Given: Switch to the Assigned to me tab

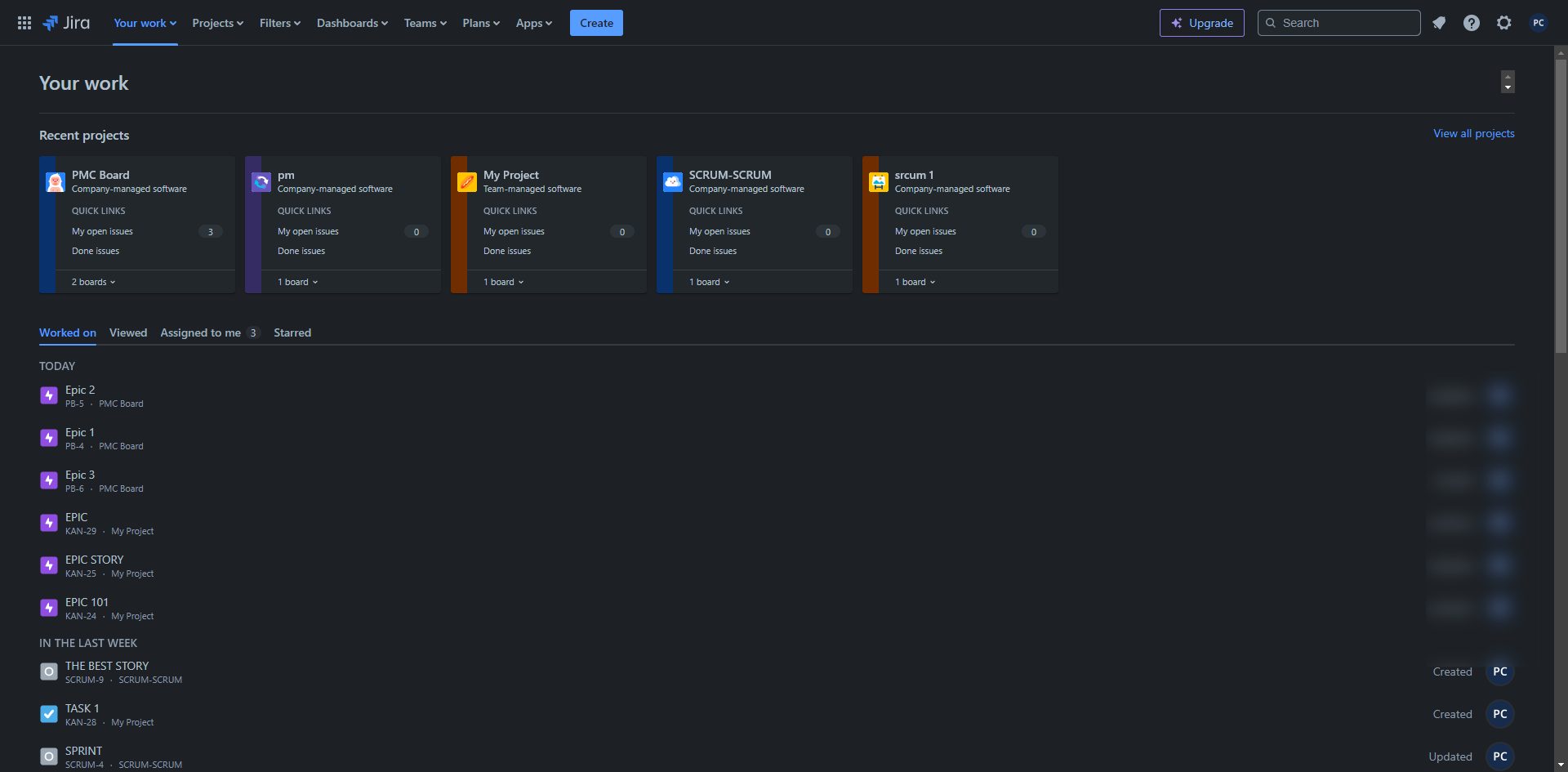Looking at the screenshot, I should click(209, 332).
